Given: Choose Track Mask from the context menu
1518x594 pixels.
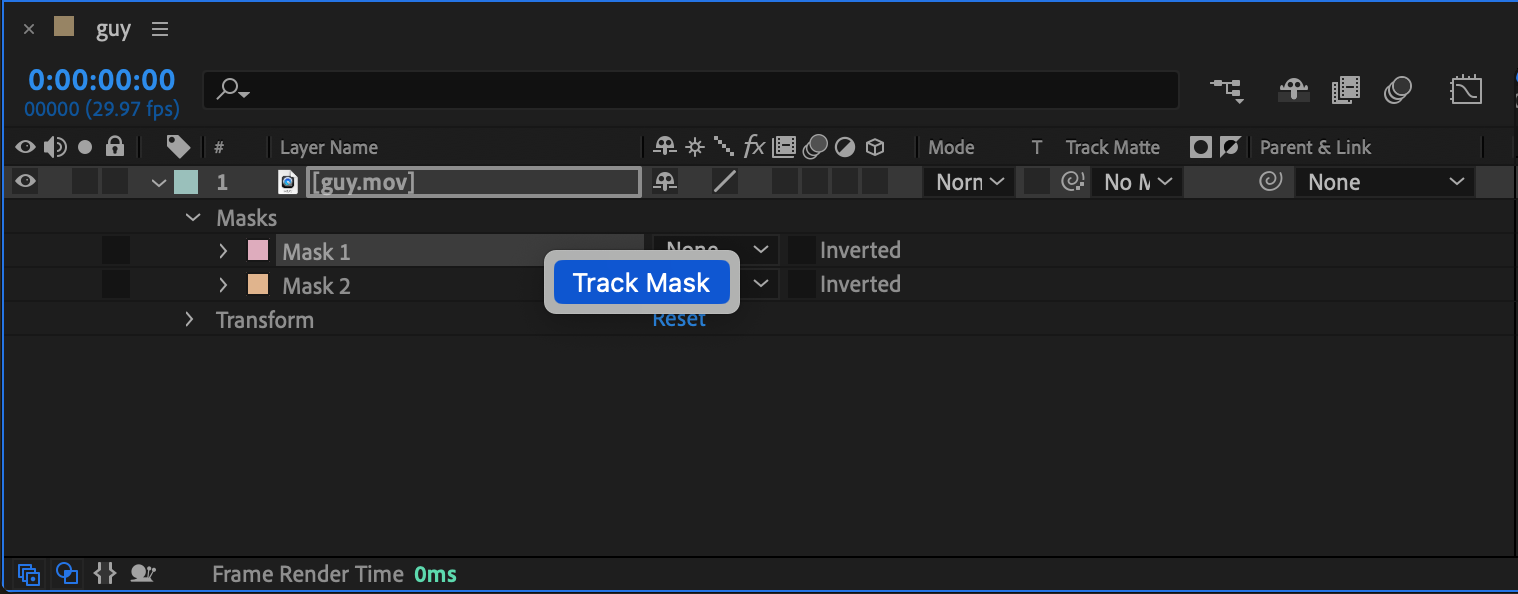Looking at the screenshot, I should point(641,283).
